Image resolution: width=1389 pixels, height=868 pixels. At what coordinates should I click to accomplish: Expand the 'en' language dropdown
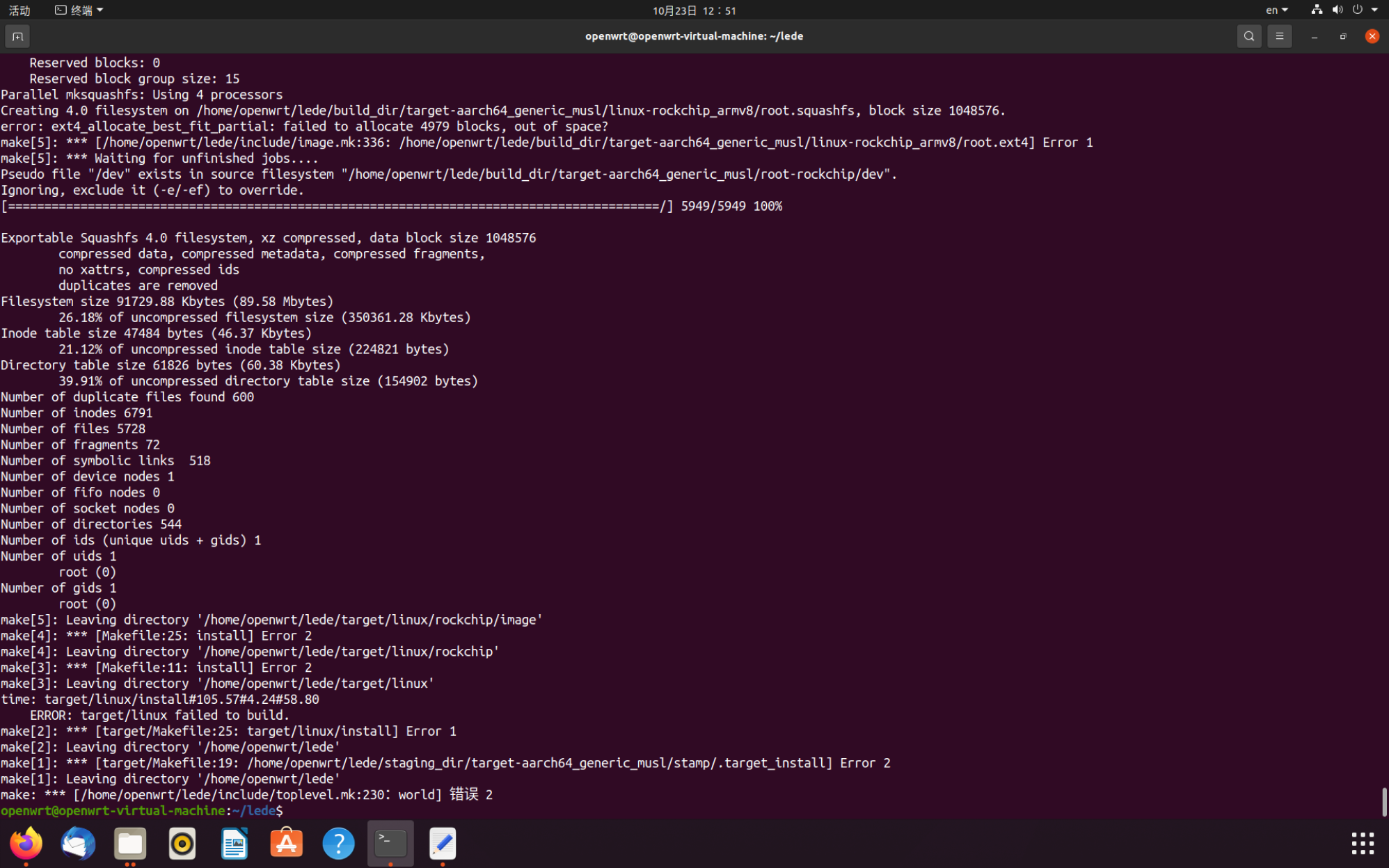(x=1276, y=10)
